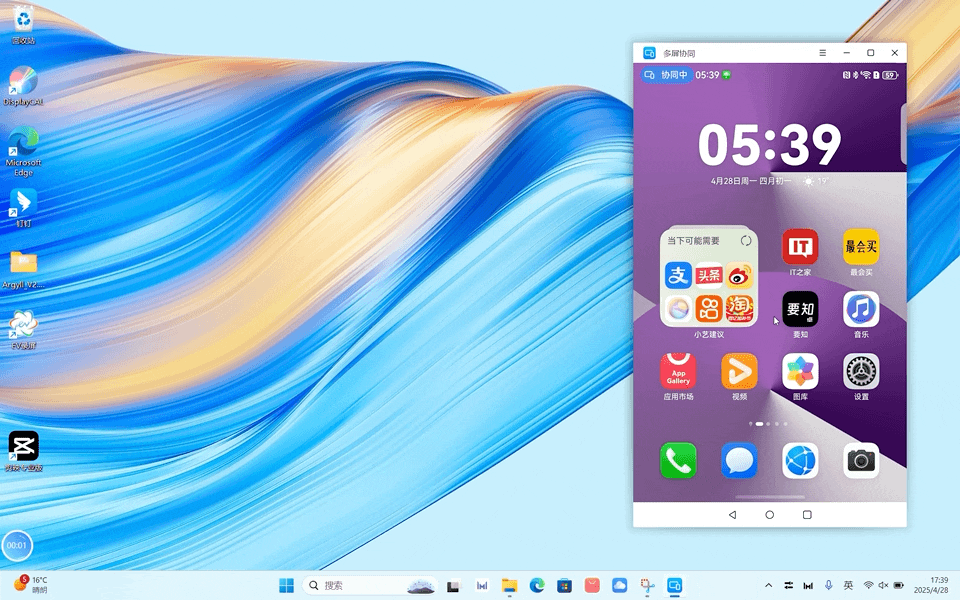This screenshot has width=960, height=600.
Task: Open the green Phone dialer in dock
Action: [x=678, y=461]
